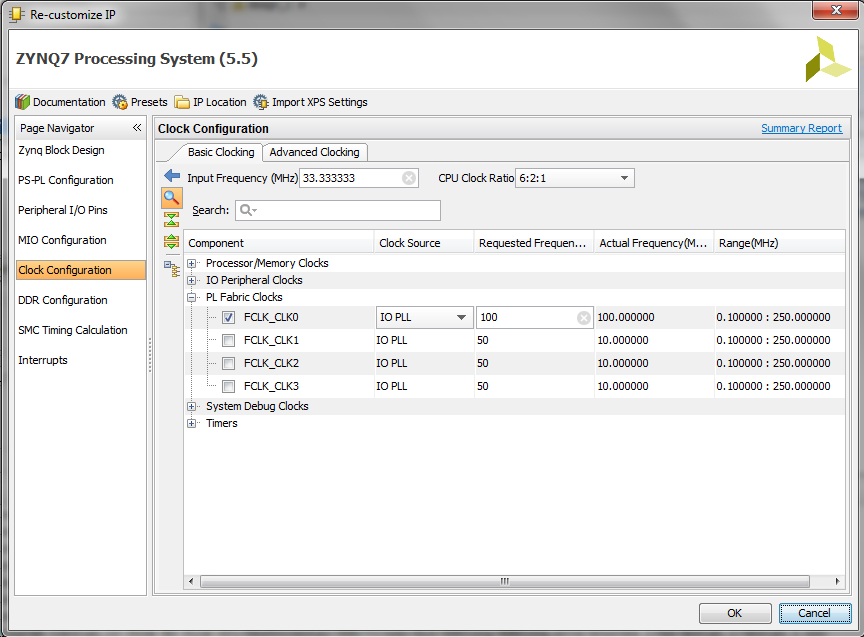This screenshot has height=637, width=864.
Task: Go to Interrupts page
Action: tap(43, 360)
